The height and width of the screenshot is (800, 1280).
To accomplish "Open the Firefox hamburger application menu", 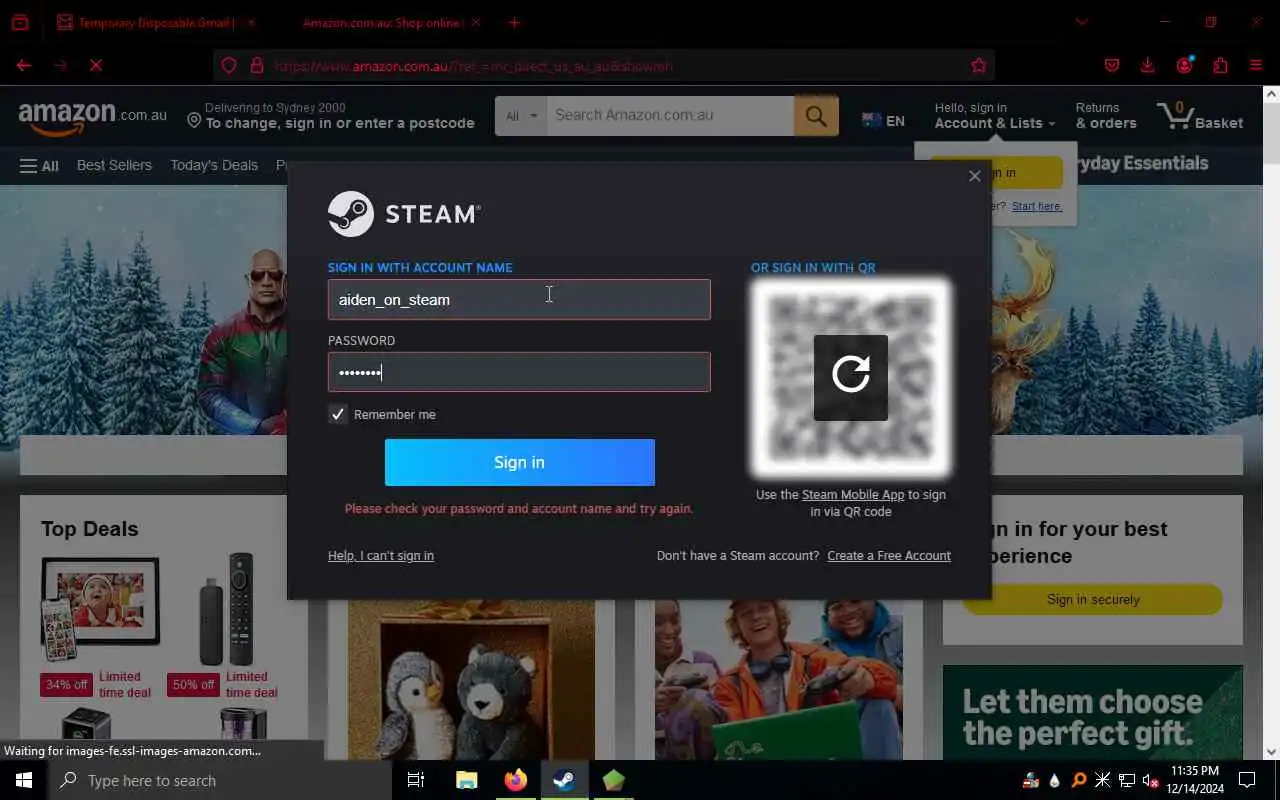I will coord(1256,65).
